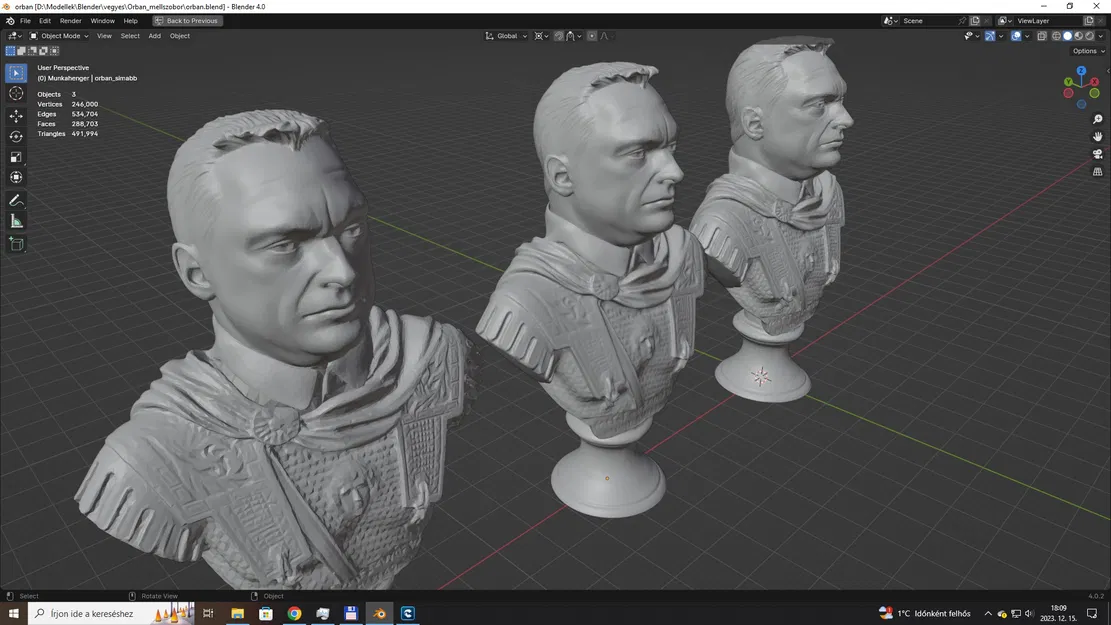Click the blue Z axis on the navigation gizmo
The image size is (1111, 625).
1081,71
